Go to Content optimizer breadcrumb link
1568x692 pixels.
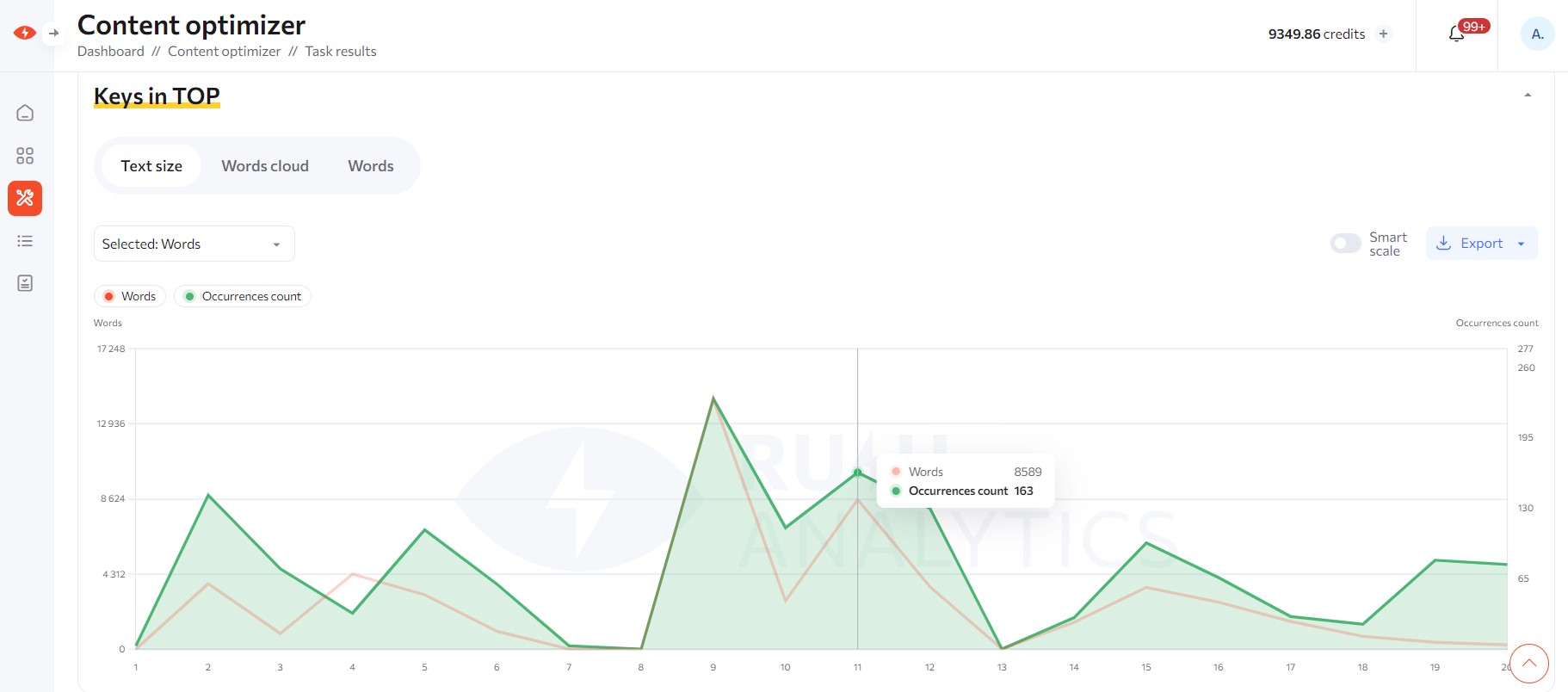[225, 52]
